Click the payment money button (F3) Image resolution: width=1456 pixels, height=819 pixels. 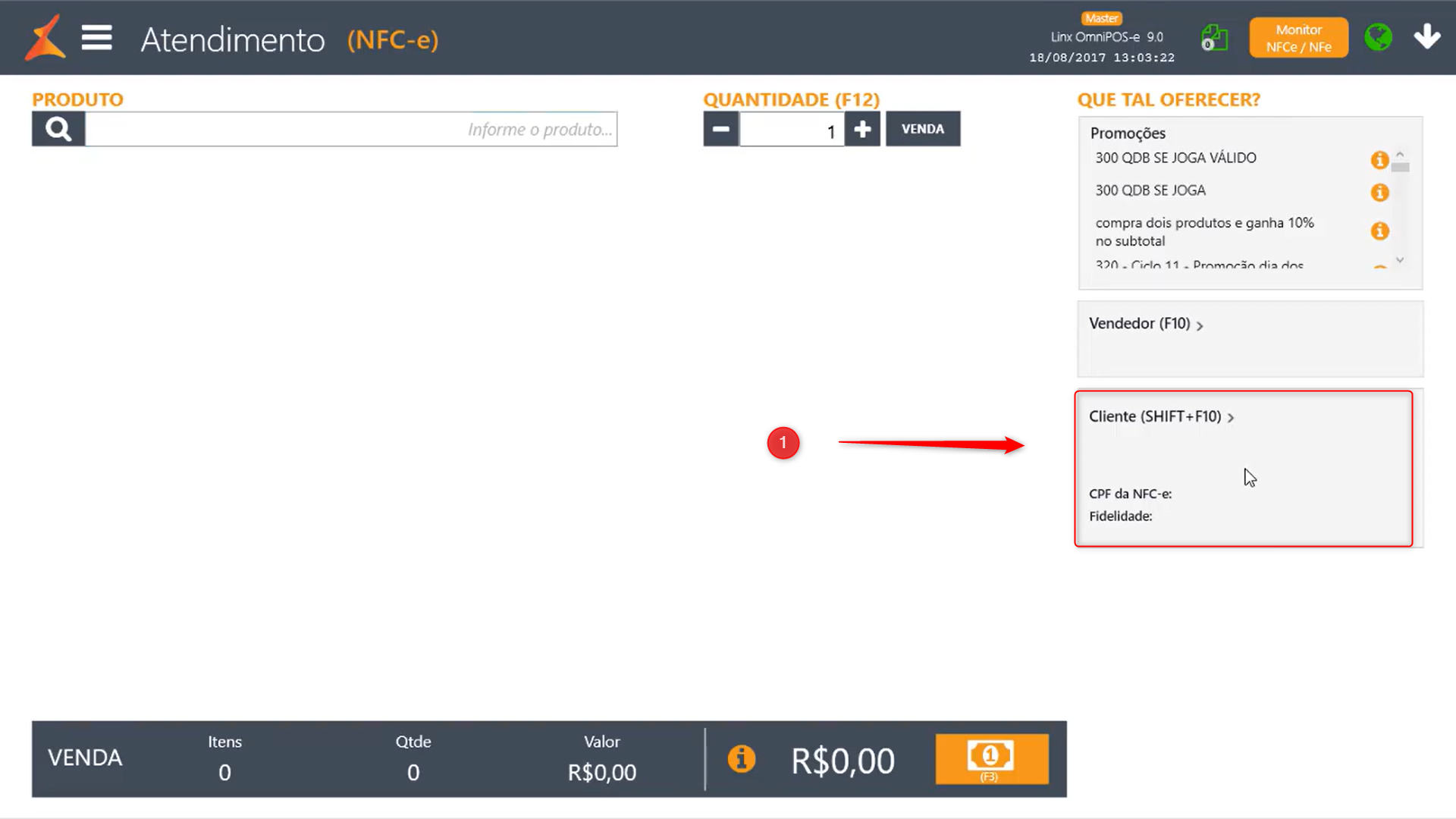pyautogui.click(x=991, y=758)
